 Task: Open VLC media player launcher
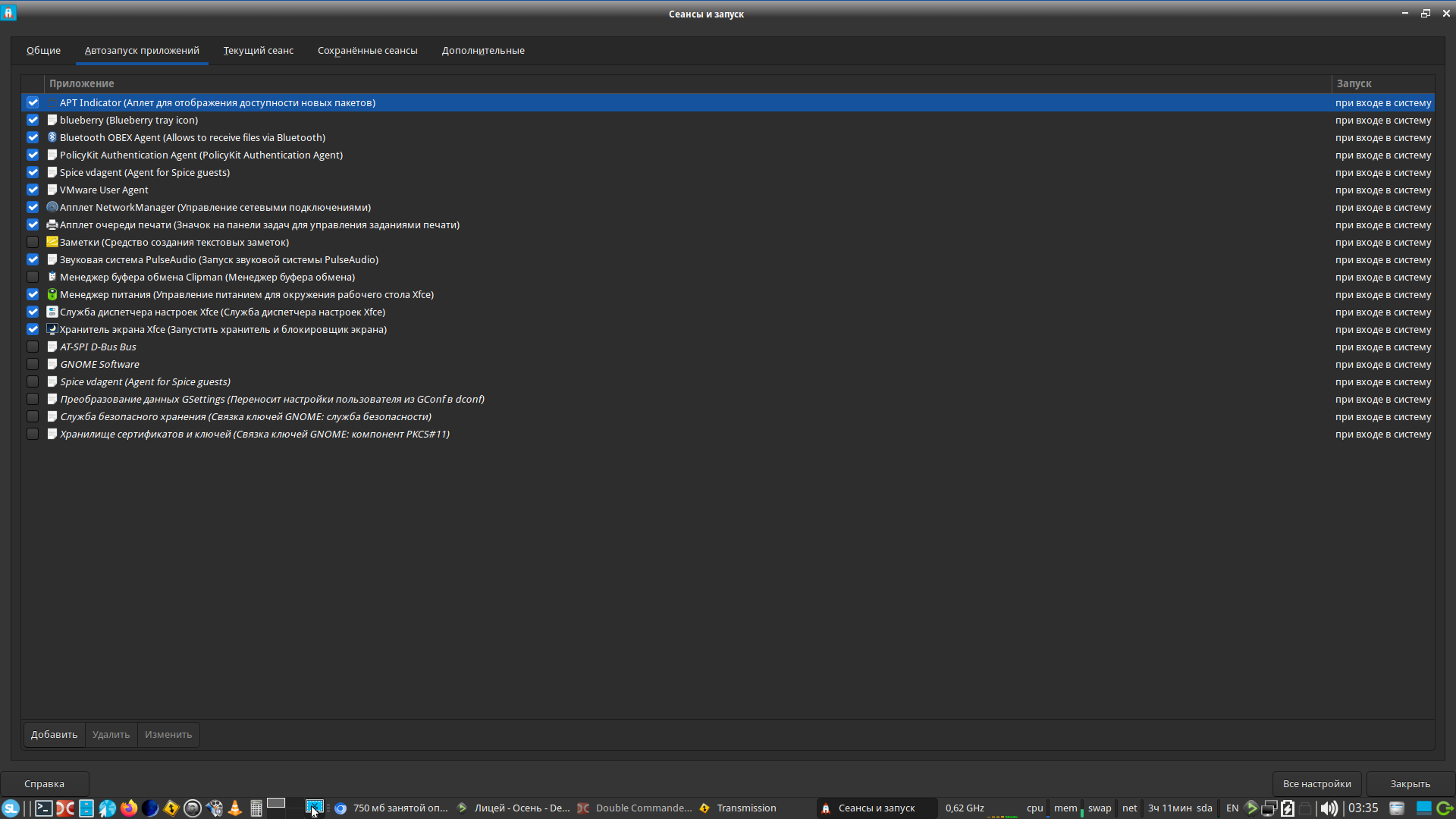pos(235,808)
